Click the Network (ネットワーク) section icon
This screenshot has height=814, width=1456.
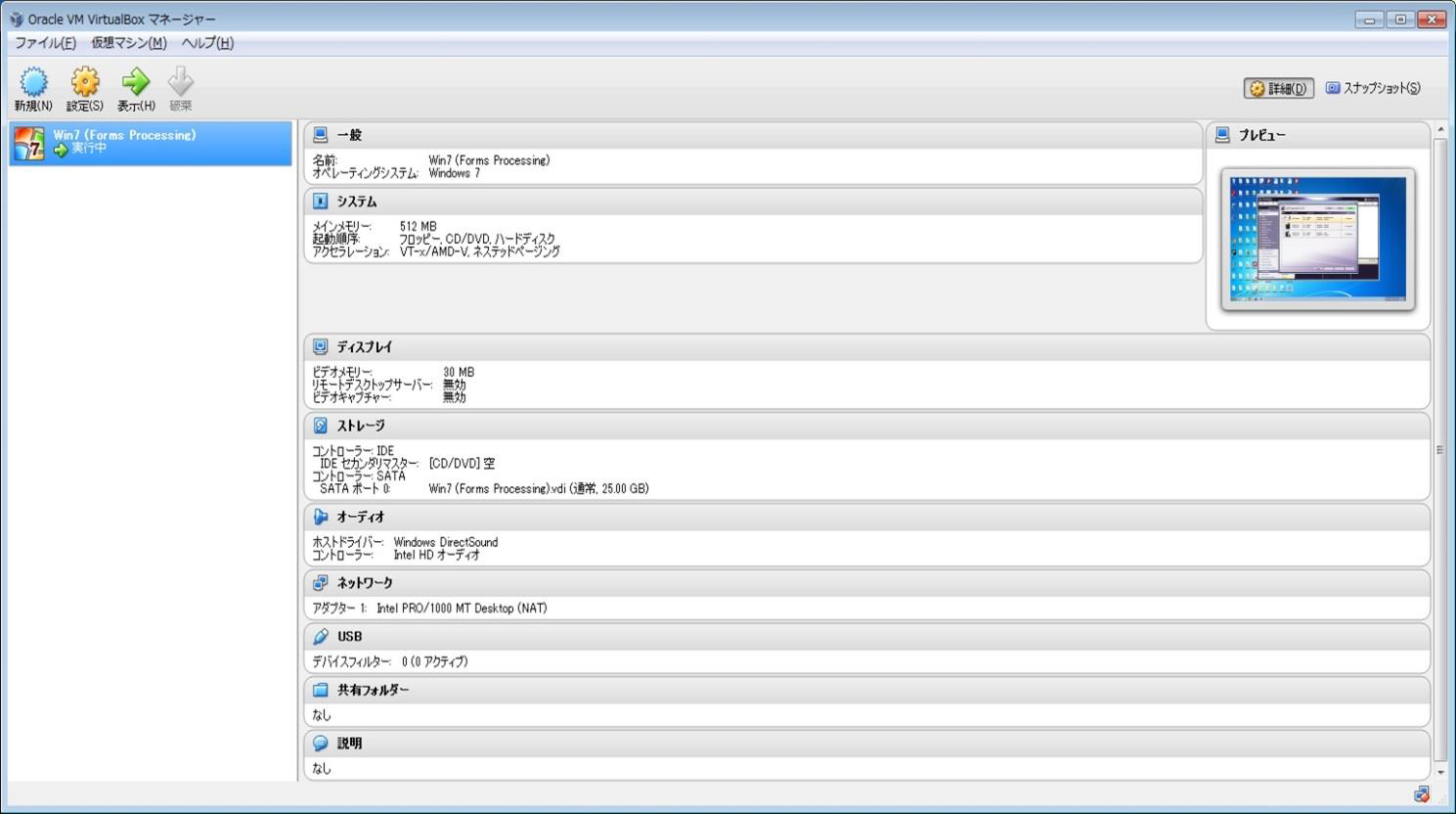[320, 582]
